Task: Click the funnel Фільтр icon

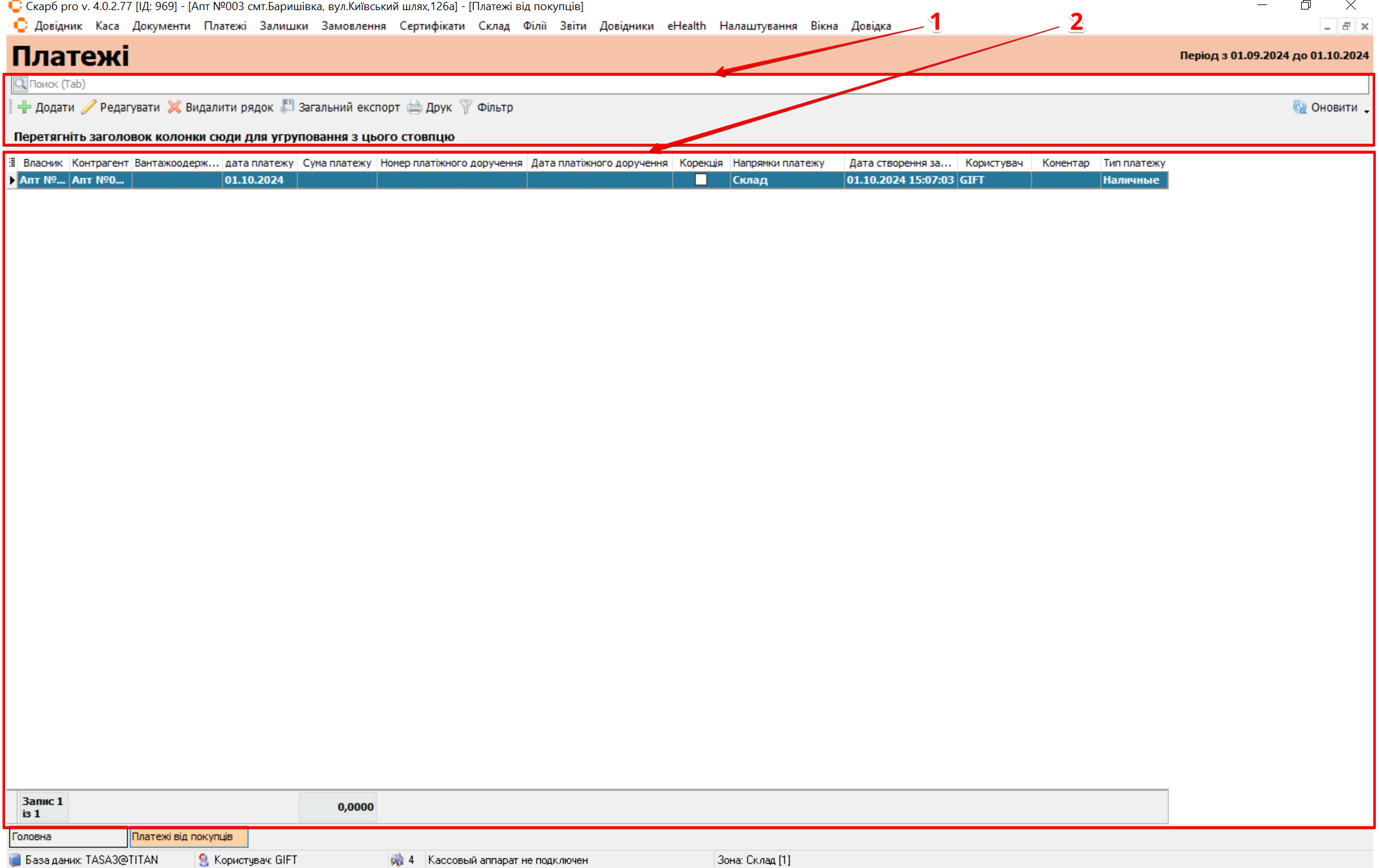Action: coord(466,107)
